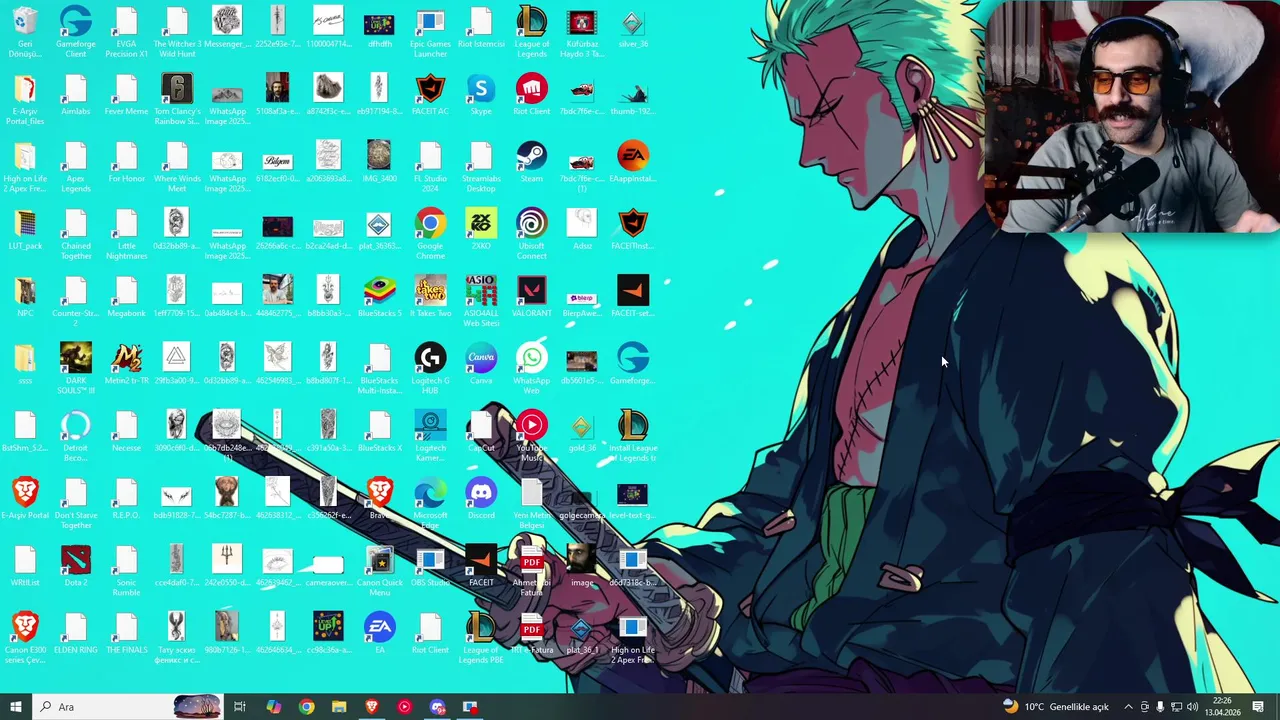Screen dimensions: 1280x720
Task: Open Chrome from the taskbar
Action: coord(306,707)
